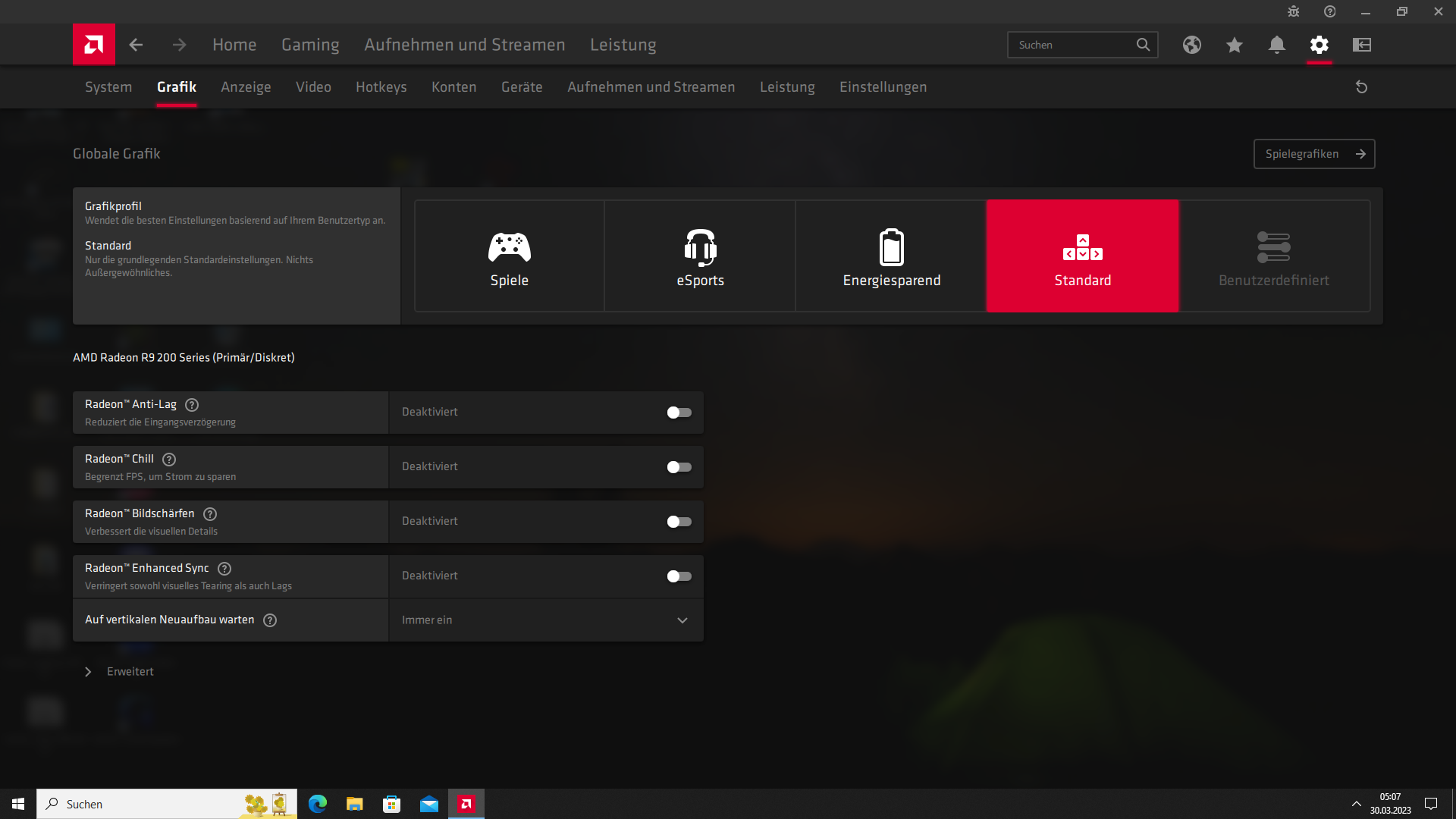Select the Benutzerdefiniert graphics profile
Image resolution: width=1456 pixels, height=819 pixels.
pos(1274,256)
